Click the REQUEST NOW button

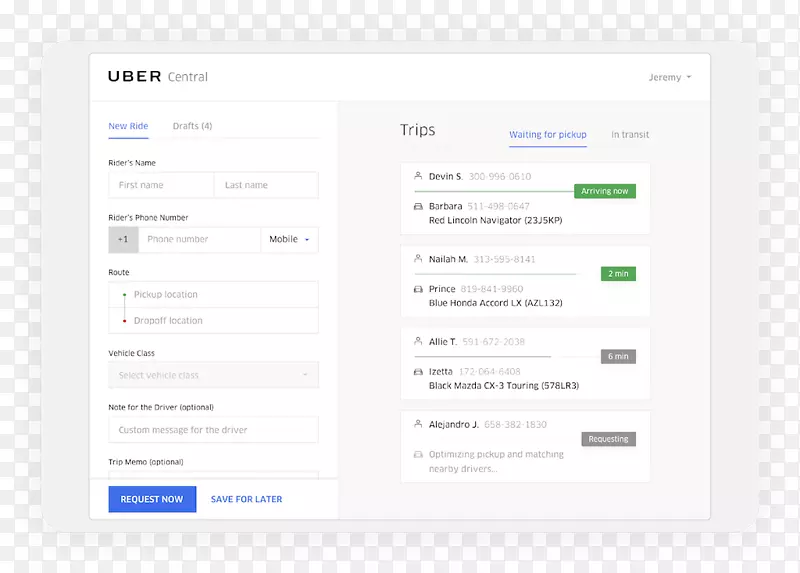click(152, 499)
